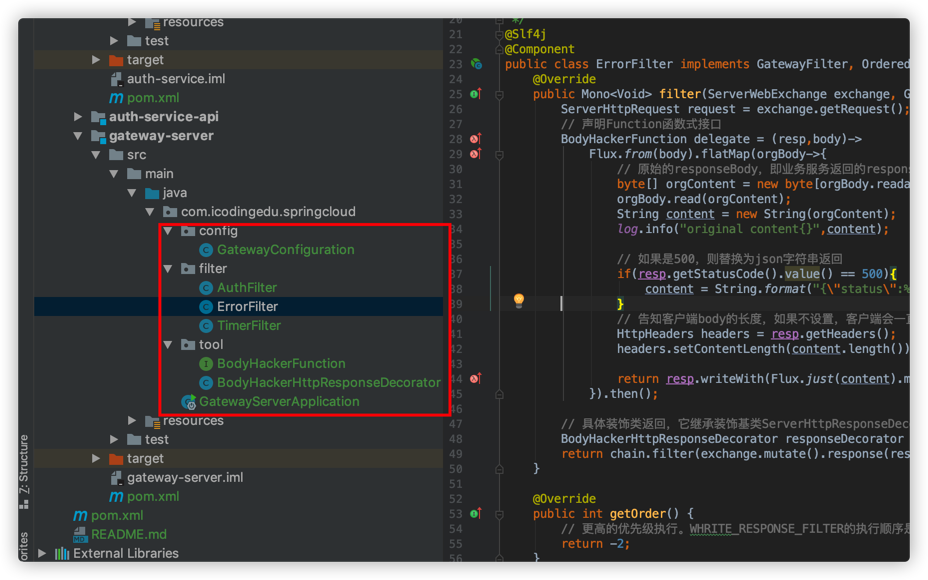The width and height of the screenshot is (928, 580).
Task: Click the implements gutter icon on line 53
Action: click(476, 513)
